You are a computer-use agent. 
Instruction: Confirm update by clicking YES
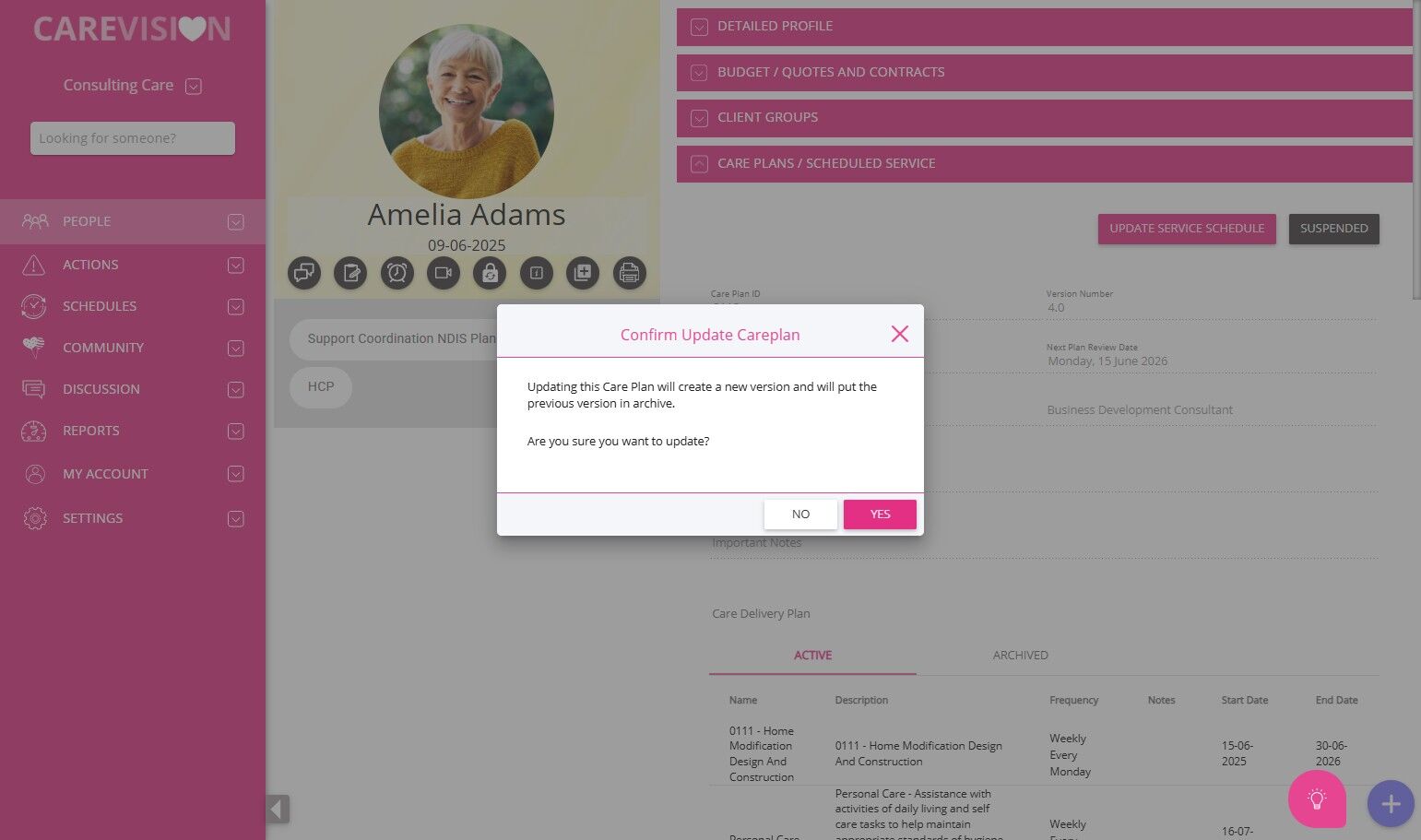click(880, 515)
